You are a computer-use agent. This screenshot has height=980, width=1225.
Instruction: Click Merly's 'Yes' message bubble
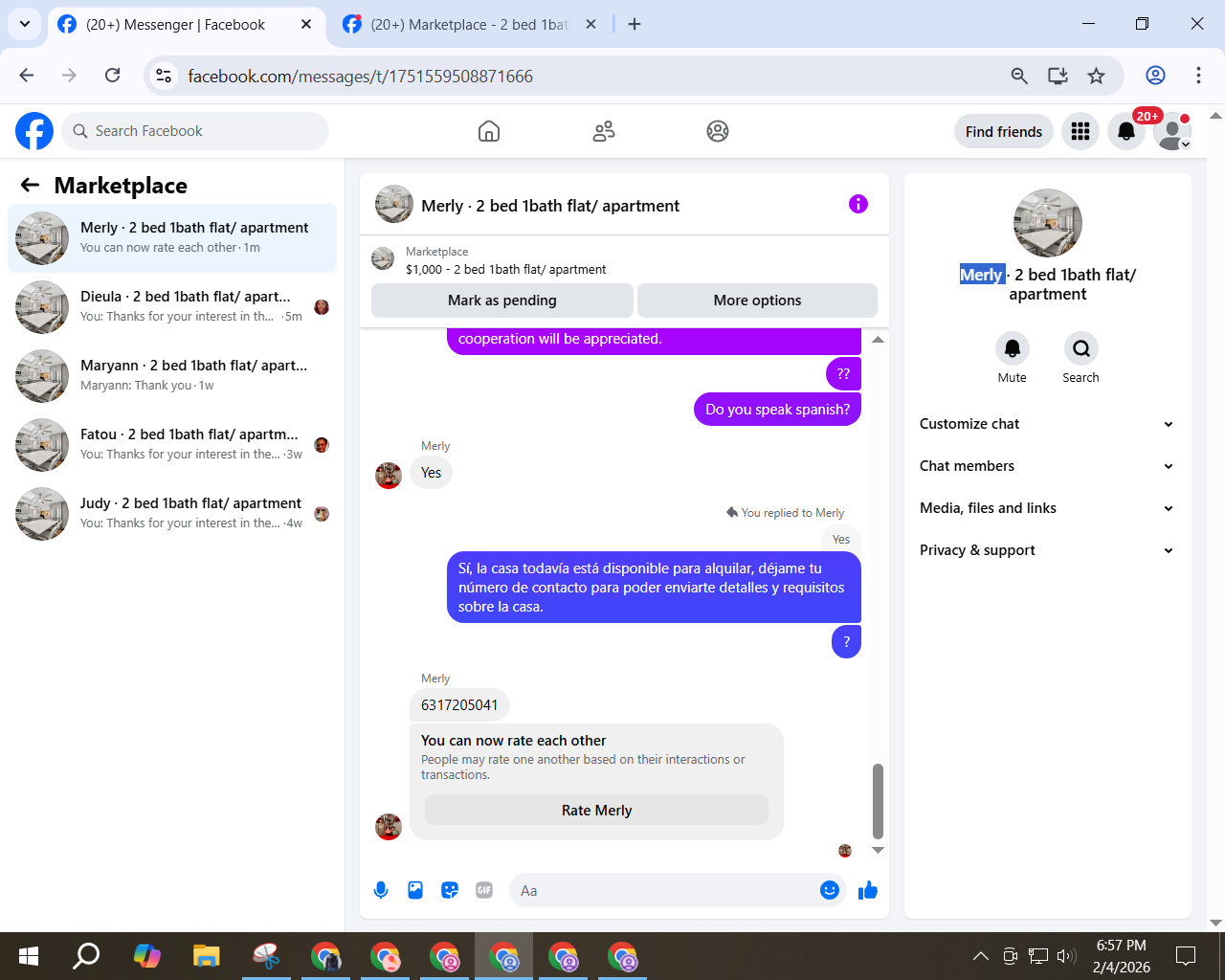(x=432, y=473)
